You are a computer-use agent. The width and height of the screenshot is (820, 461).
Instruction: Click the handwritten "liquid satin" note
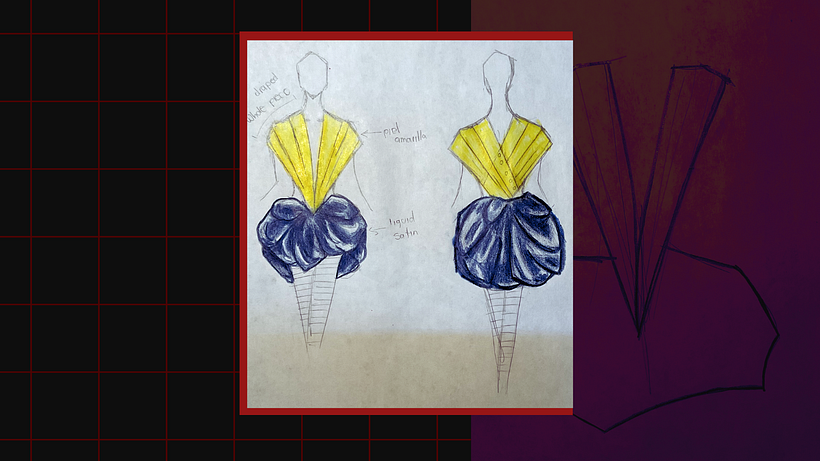(x=401, y=226)
